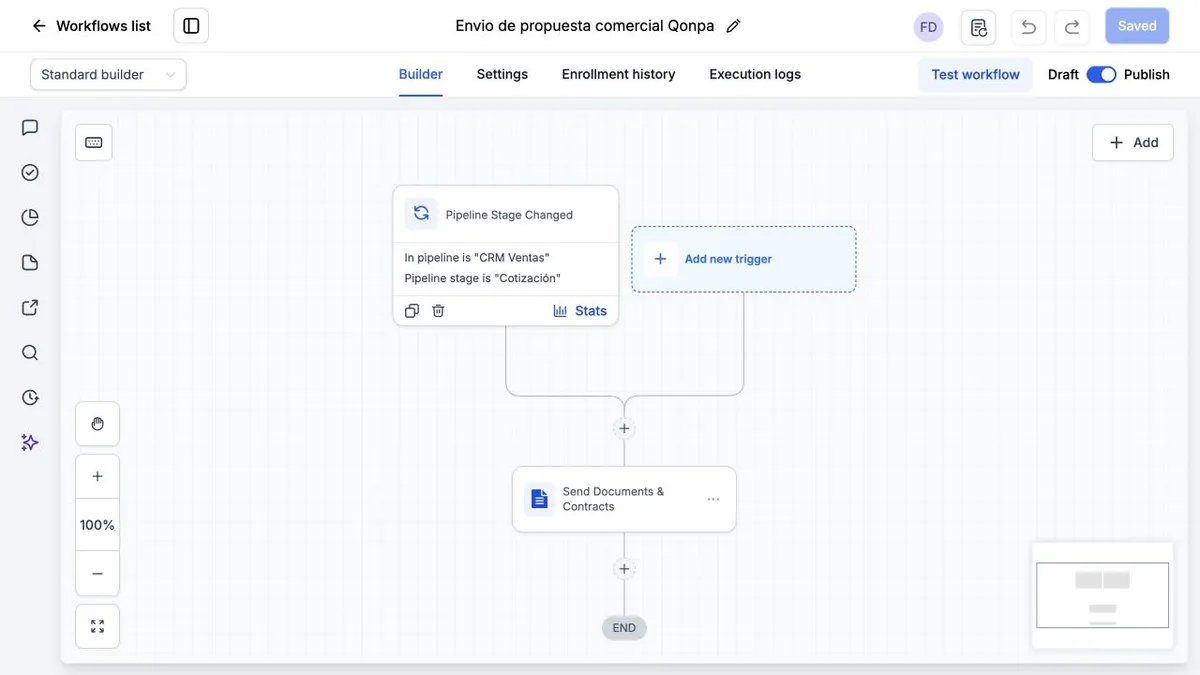The image size is (1200, 675).
Task: Open the Execution logs tab
Action: tap(755, 74)
